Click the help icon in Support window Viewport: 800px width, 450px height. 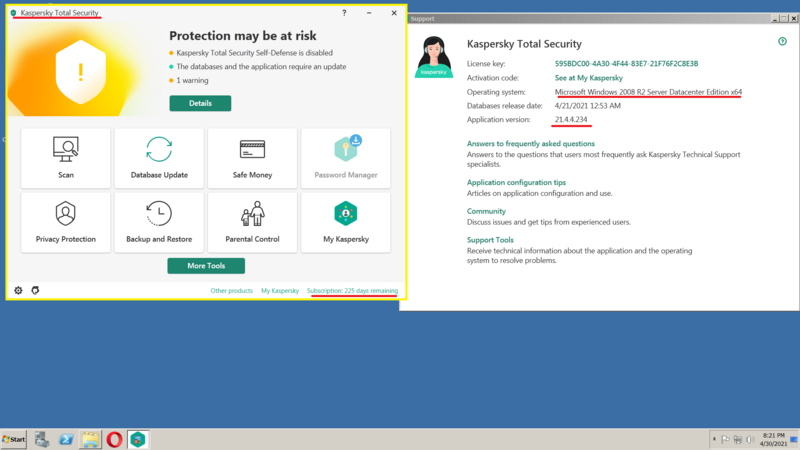(x=782, y=41)
